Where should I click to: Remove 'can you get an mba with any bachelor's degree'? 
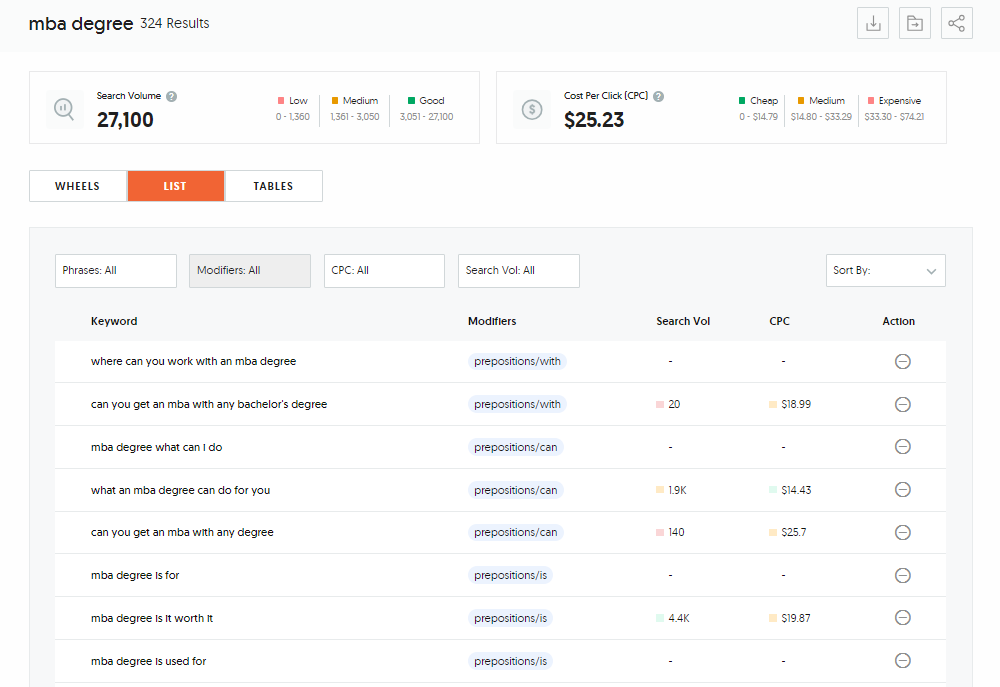coord(902,404)
